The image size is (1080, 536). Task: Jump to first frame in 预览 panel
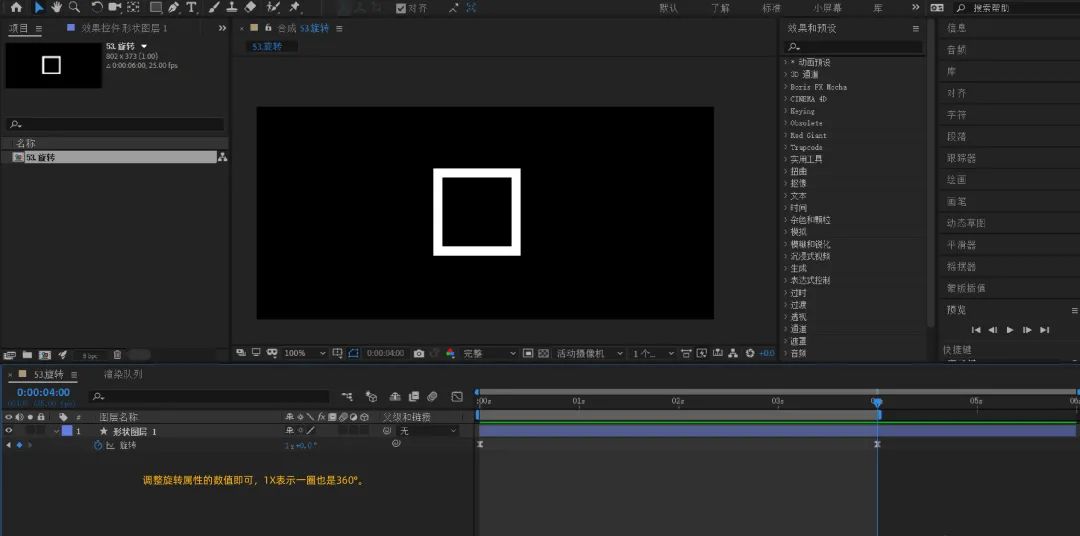tap(975, 330)
